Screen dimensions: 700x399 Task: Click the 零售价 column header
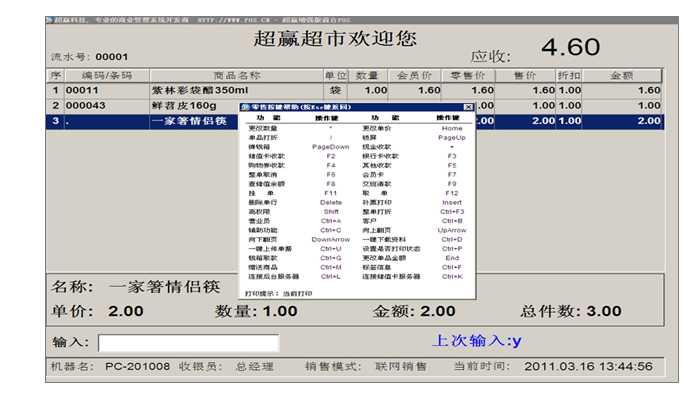coord(467,75)
